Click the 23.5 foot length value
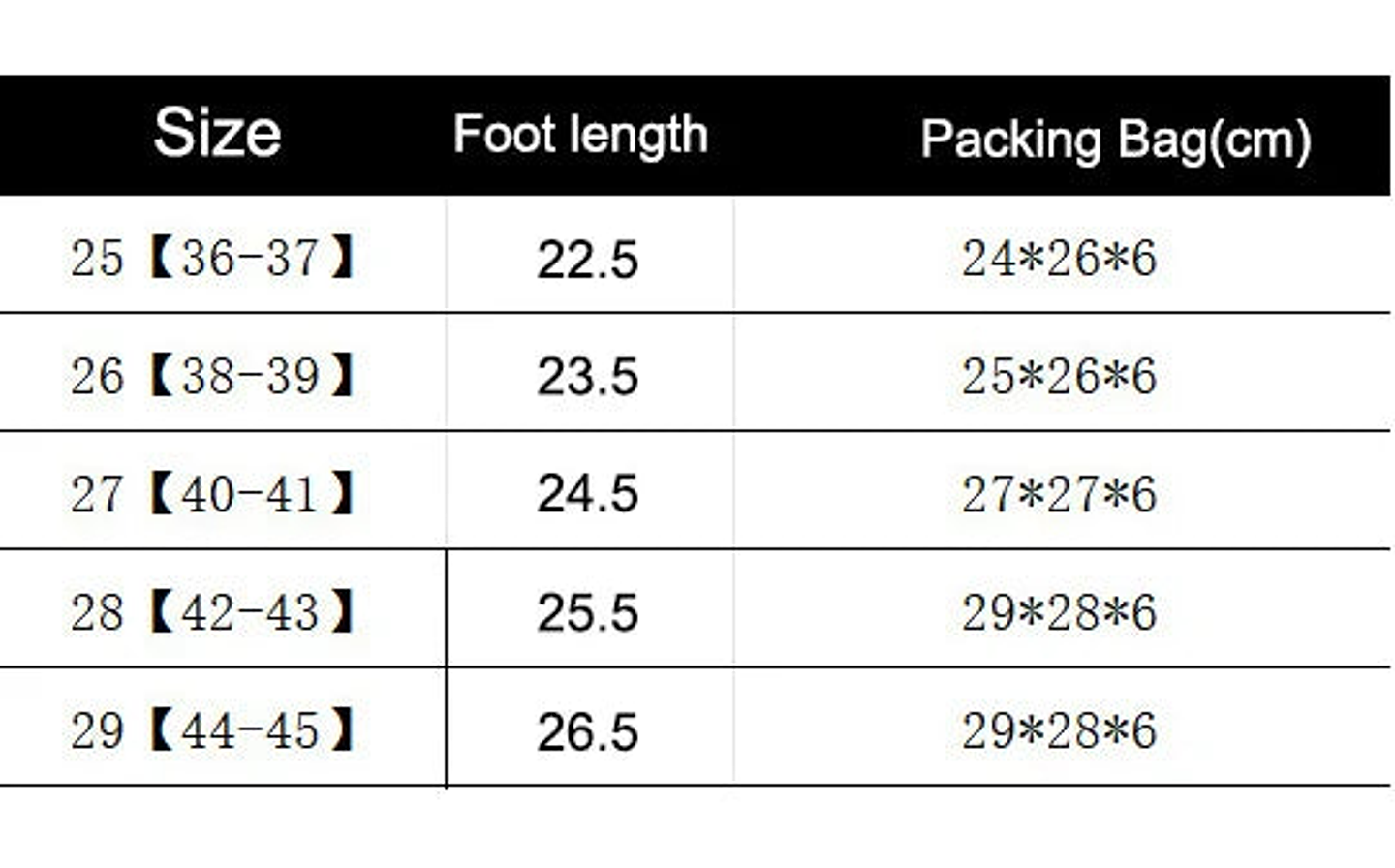 (587, 377)
